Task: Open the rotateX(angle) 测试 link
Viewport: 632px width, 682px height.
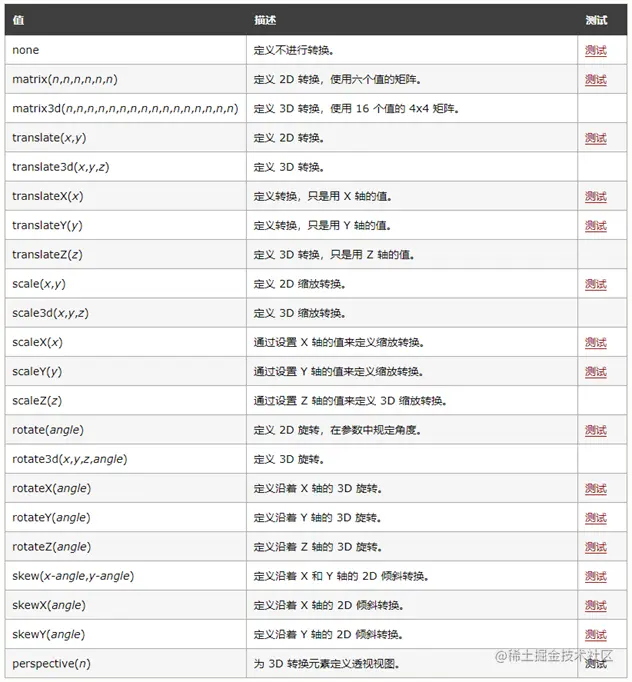Action: [x=596, y=489]
